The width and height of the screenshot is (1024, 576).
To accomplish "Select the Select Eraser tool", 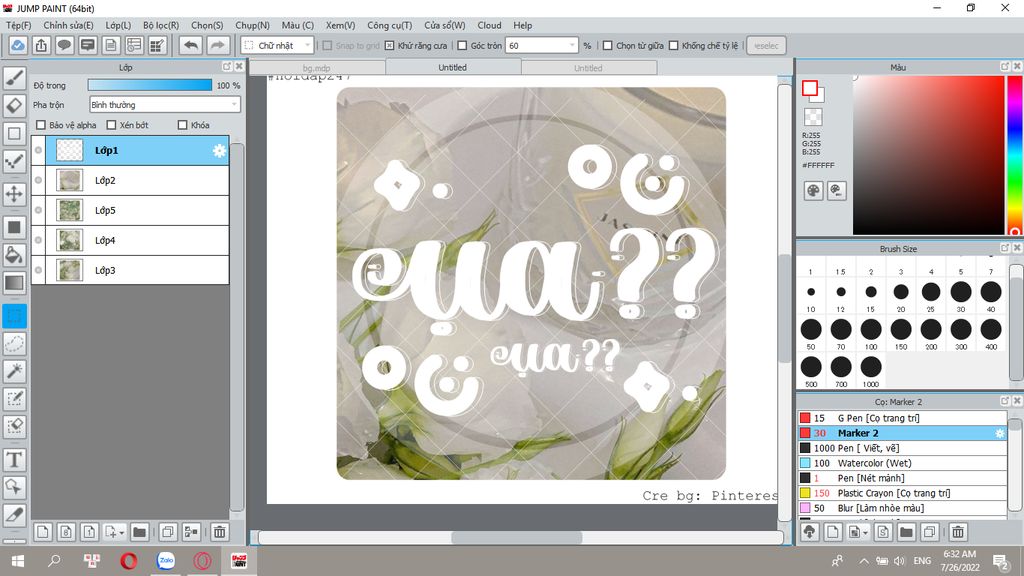I will point(14,426).
